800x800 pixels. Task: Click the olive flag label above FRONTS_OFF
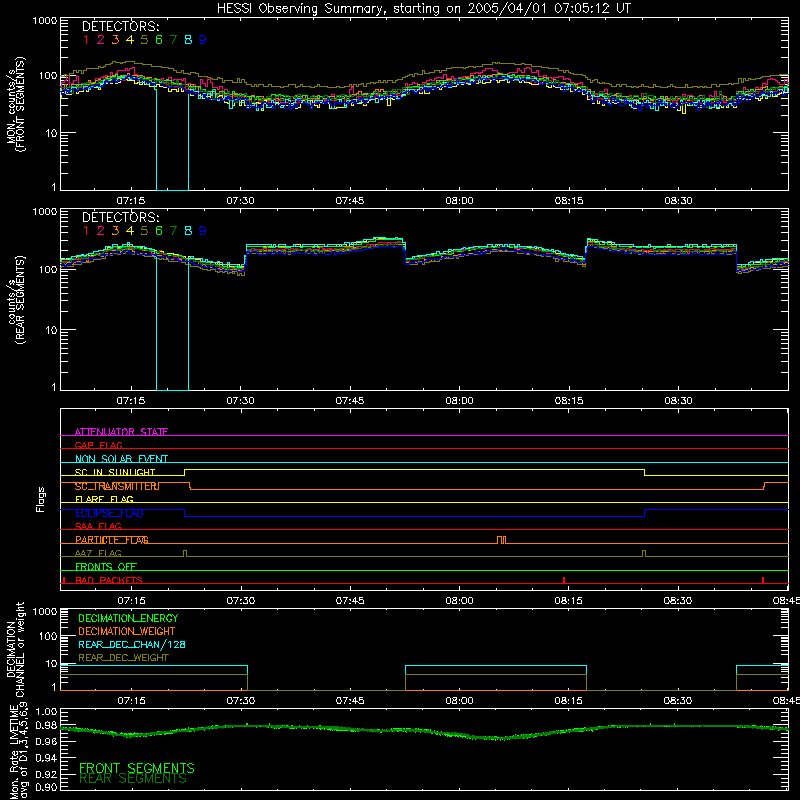tap(98, 553)
